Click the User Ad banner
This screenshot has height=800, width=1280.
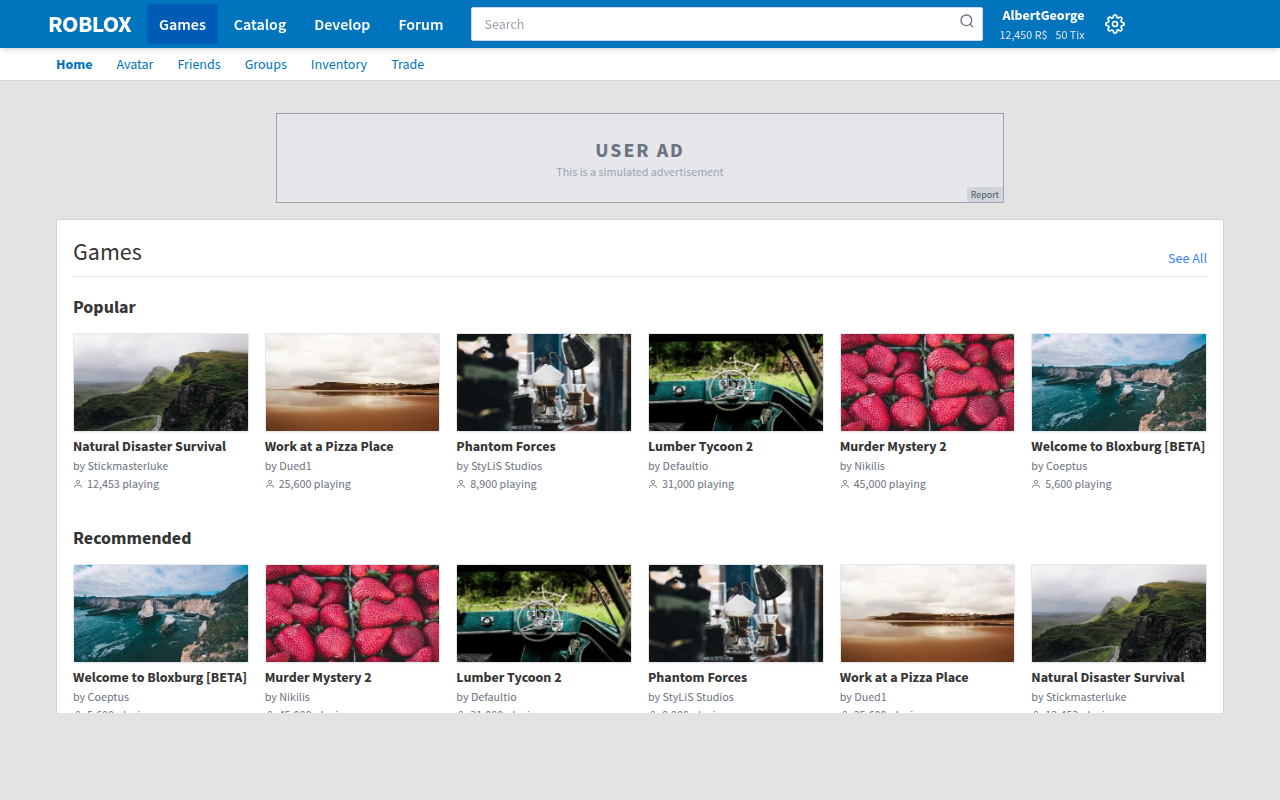pyautogui.click(x=640, y=158)
